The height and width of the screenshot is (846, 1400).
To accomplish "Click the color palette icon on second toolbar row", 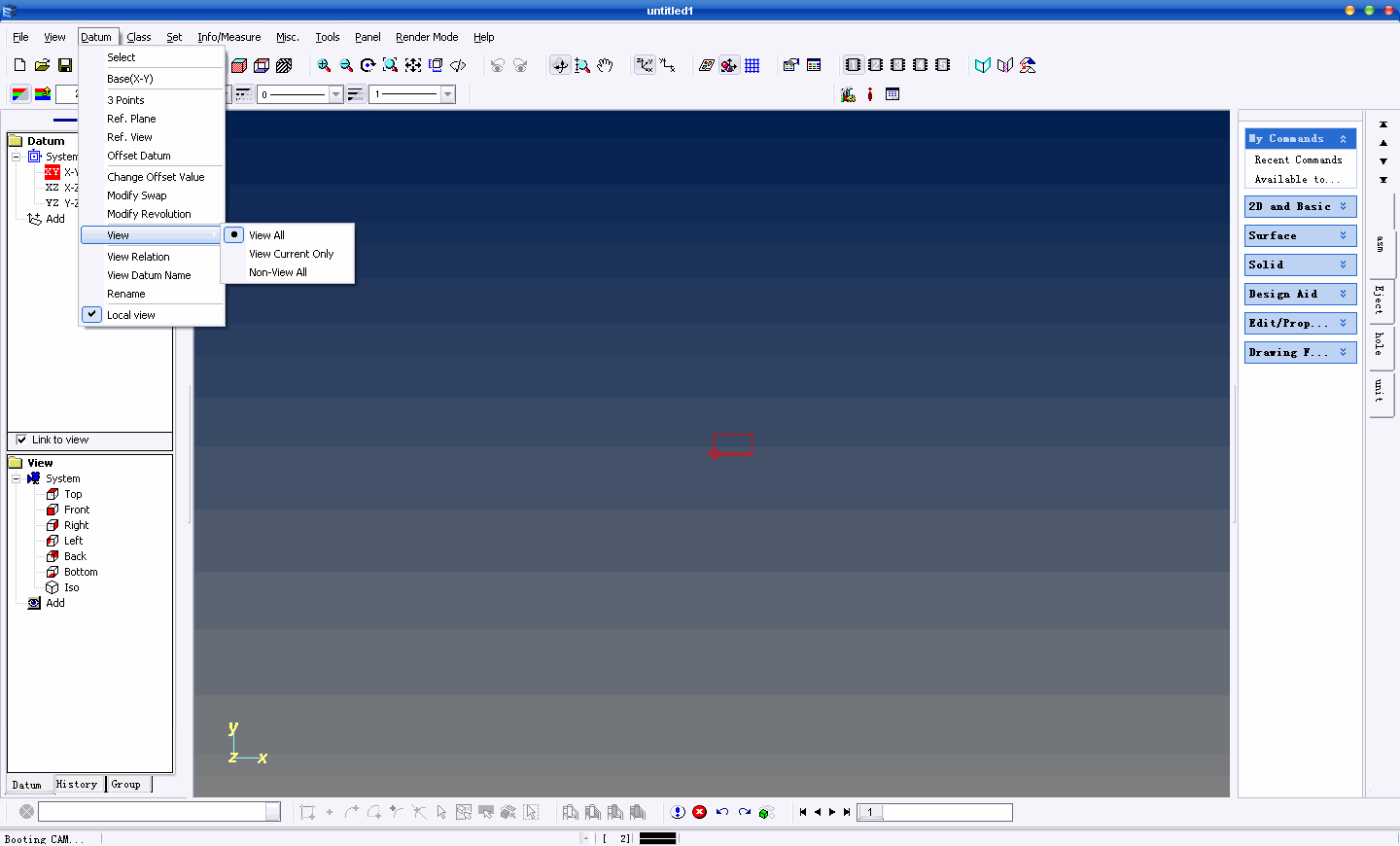I will point(19,94).
